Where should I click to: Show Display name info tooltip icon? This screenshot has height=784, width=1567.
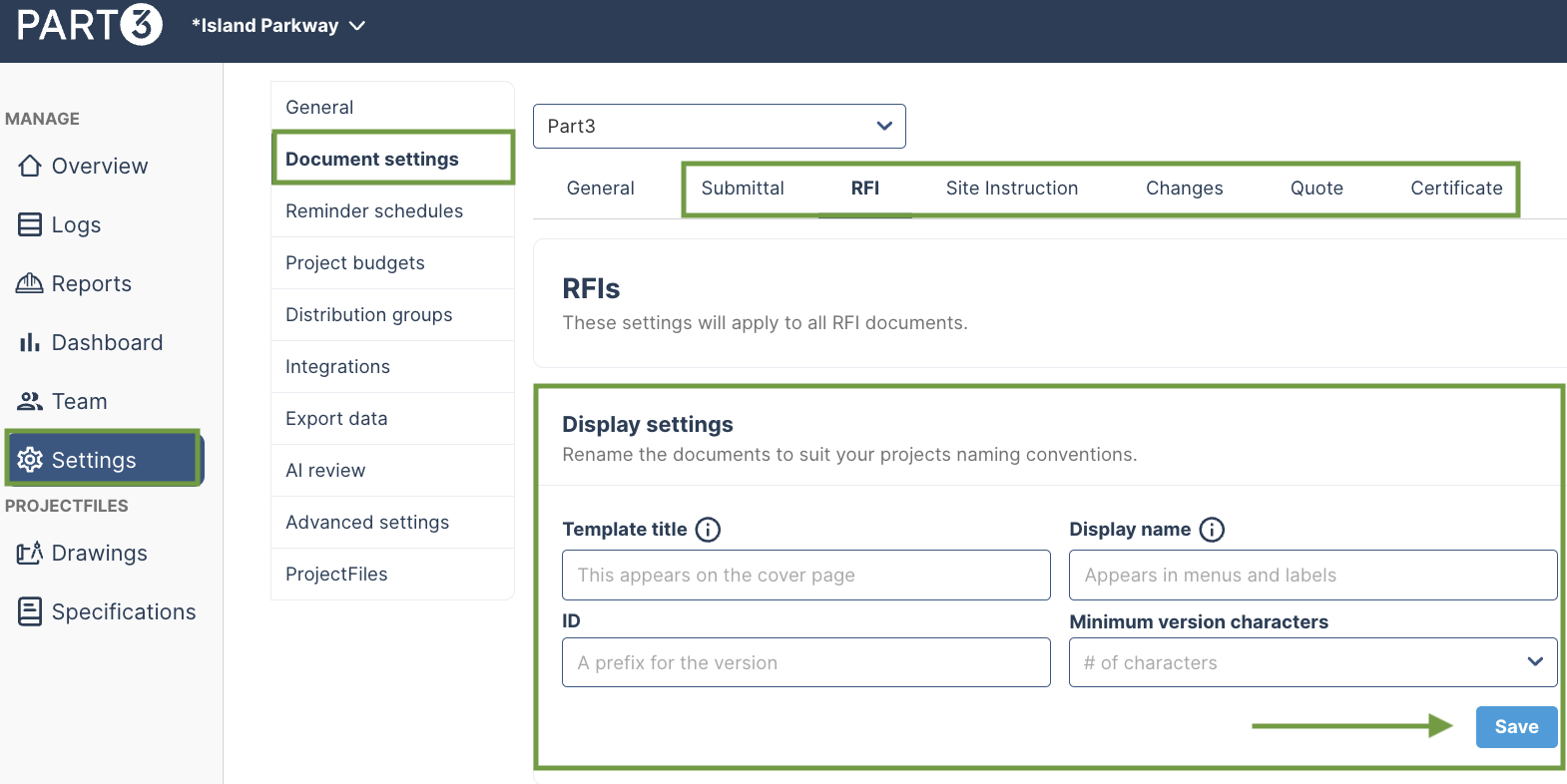[x=1212, y=530]
